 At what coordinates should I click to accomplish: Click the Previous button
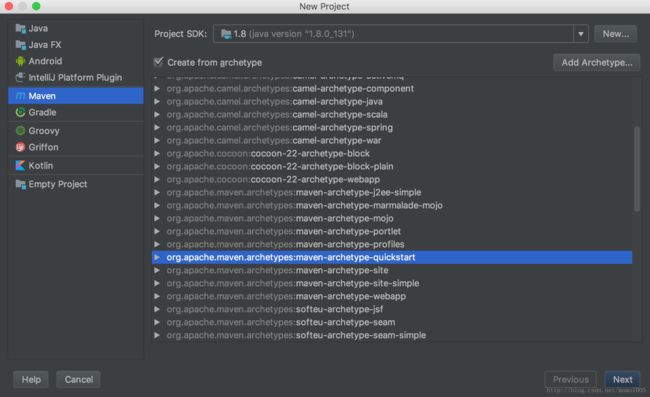[x=570, y=379]
